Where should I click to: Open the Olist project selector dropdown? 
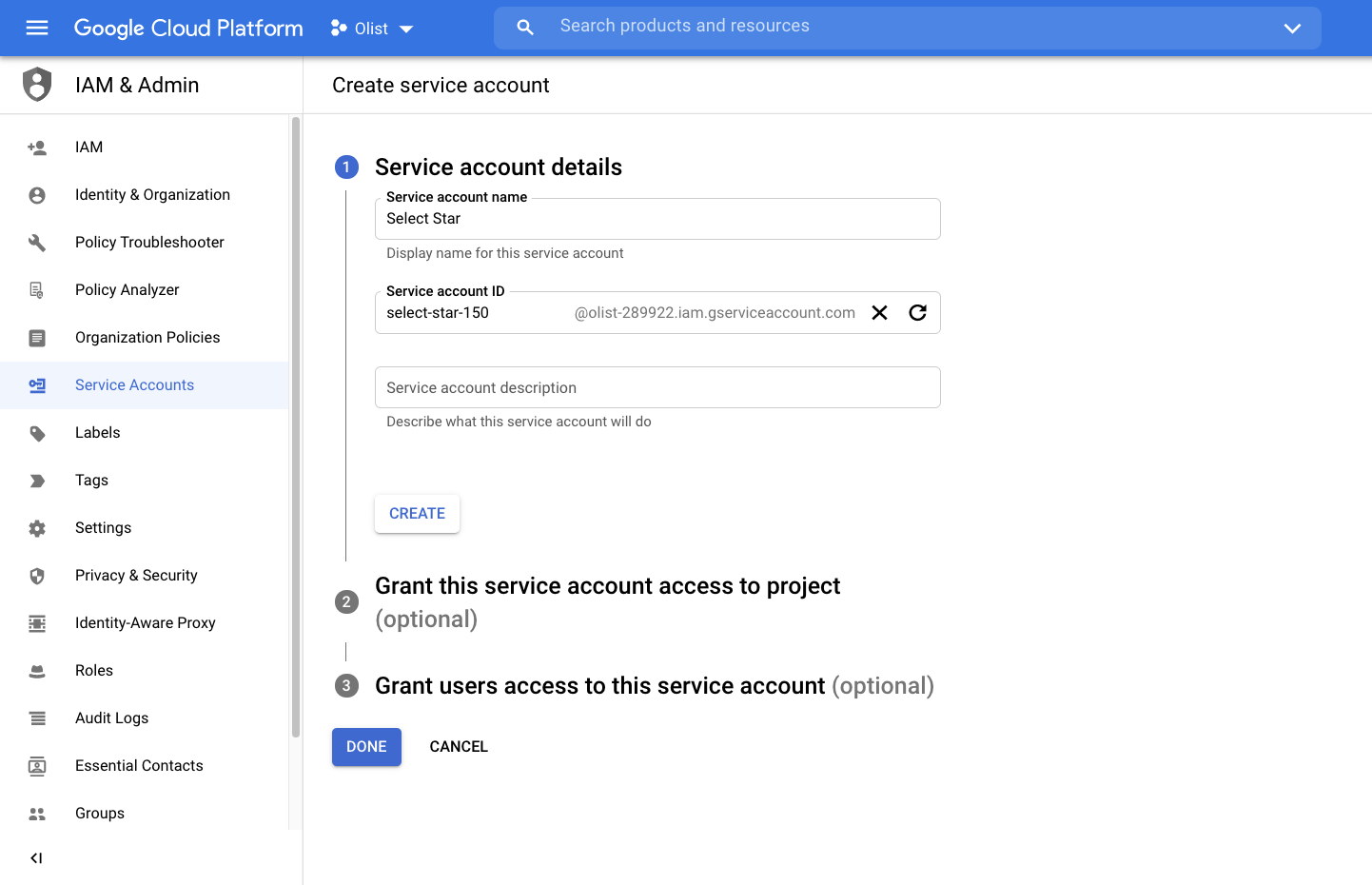pyautogui.click(x=372, y=29)
